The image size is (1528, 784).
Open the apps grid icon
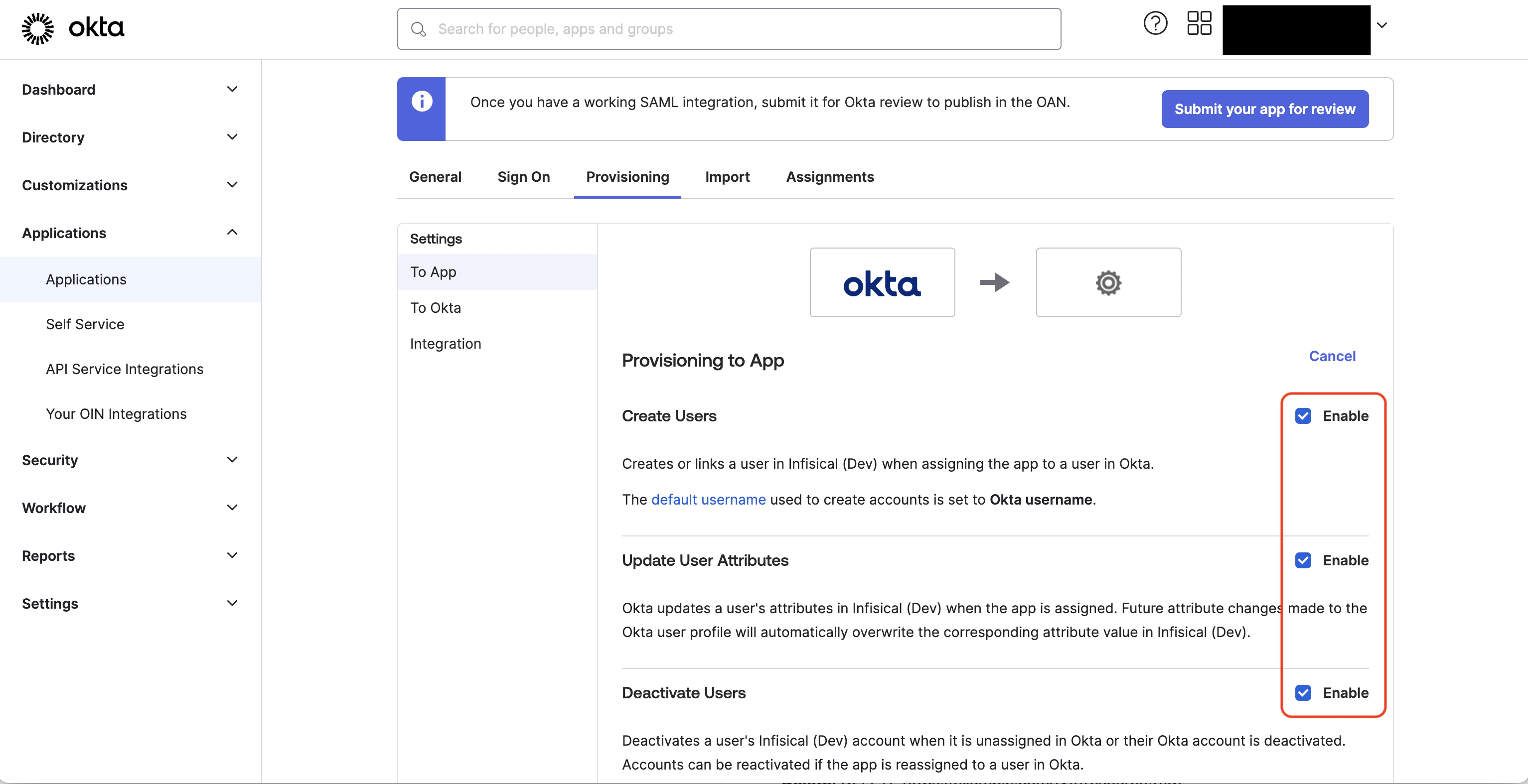[1199, 24]
